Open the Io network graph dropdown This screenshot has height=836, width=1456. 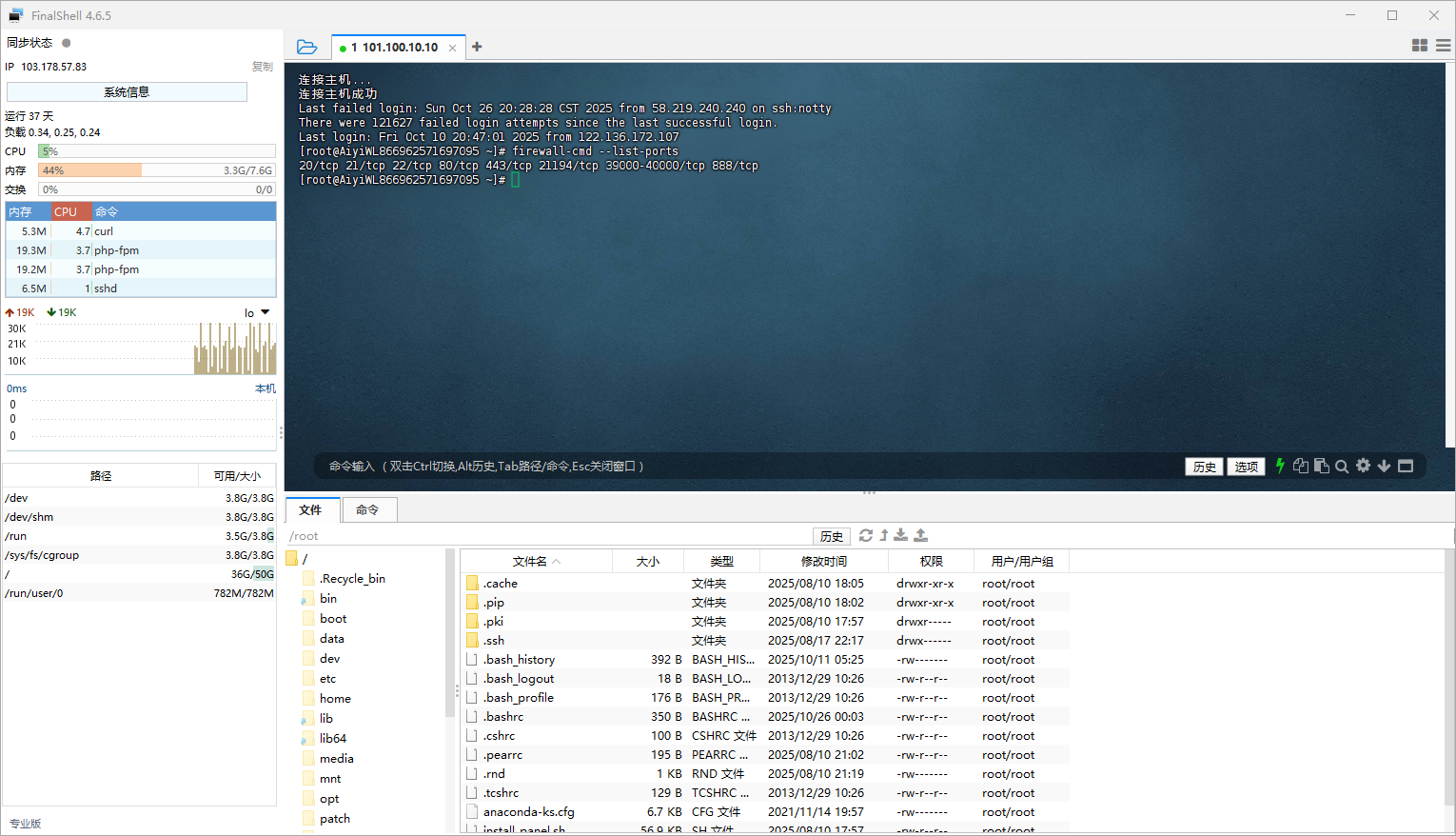[x=257, y=311]
